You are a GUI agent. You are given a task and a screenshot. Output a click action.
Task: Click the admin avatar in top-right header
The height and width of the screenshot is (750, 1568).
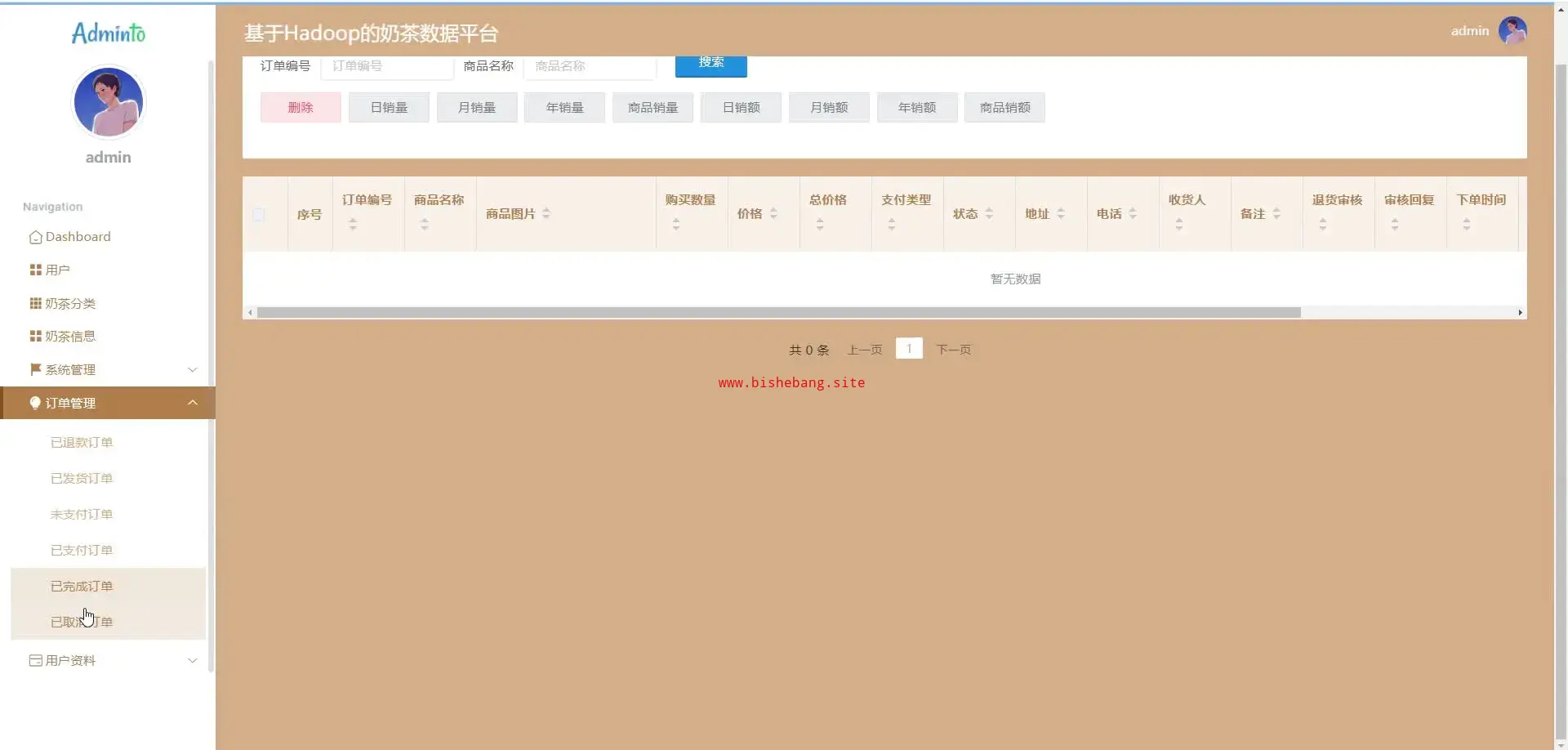(1512, 31)
